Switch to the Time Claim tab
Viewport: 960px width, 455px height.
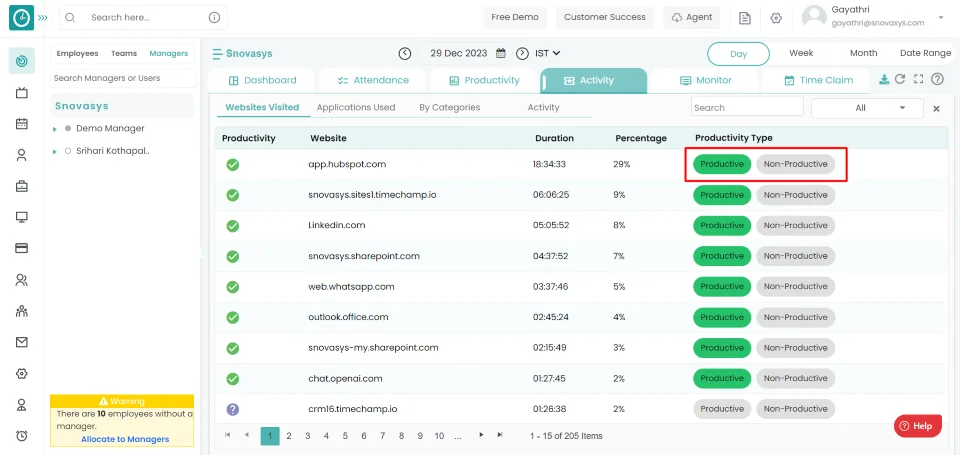pyautogui.click(x=817, y=80)
